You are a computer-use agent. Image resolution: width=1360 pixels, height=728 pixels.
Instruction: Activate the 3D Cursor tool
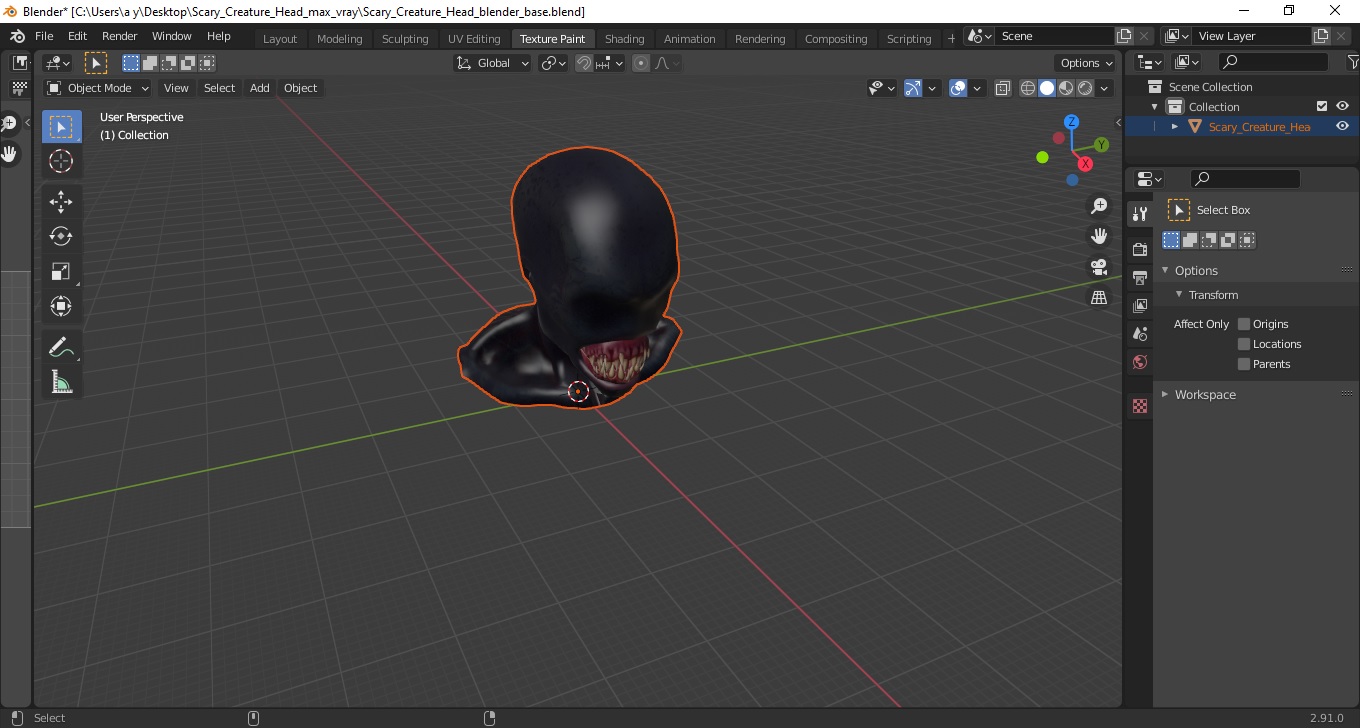(61, 161)
